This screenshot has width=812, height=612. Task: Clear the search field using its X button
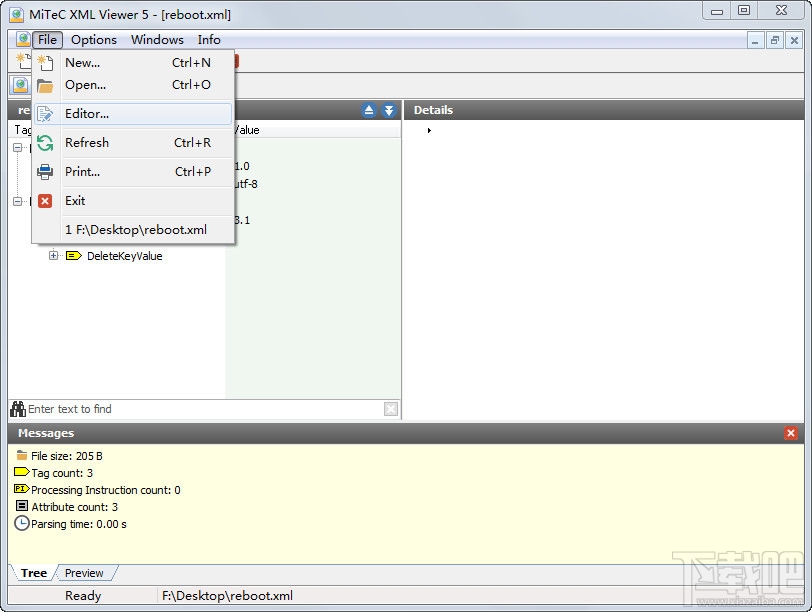[391, 408]
